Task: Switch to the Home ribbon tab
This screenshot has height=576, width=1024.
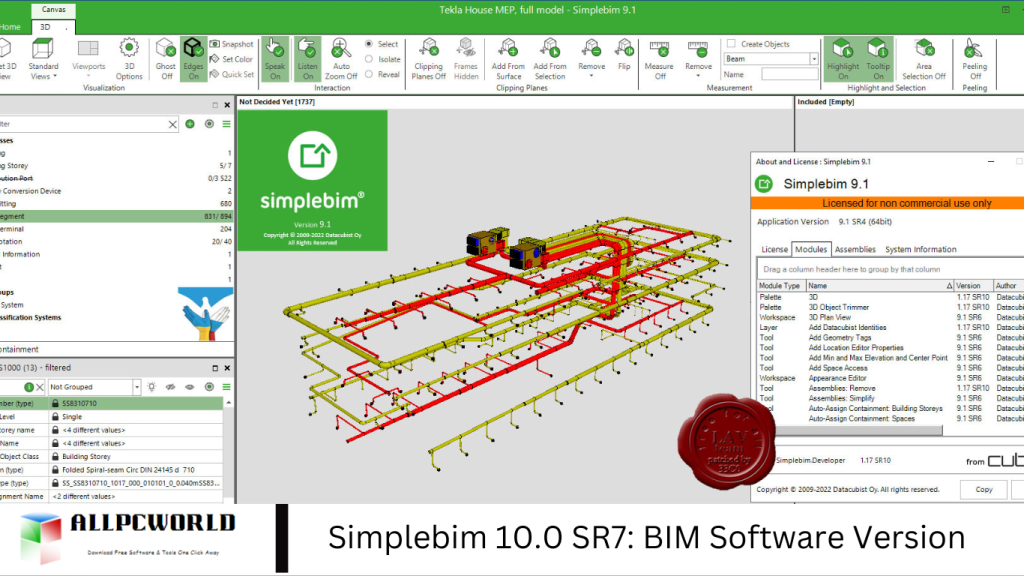Action: (x=10, y=27)
